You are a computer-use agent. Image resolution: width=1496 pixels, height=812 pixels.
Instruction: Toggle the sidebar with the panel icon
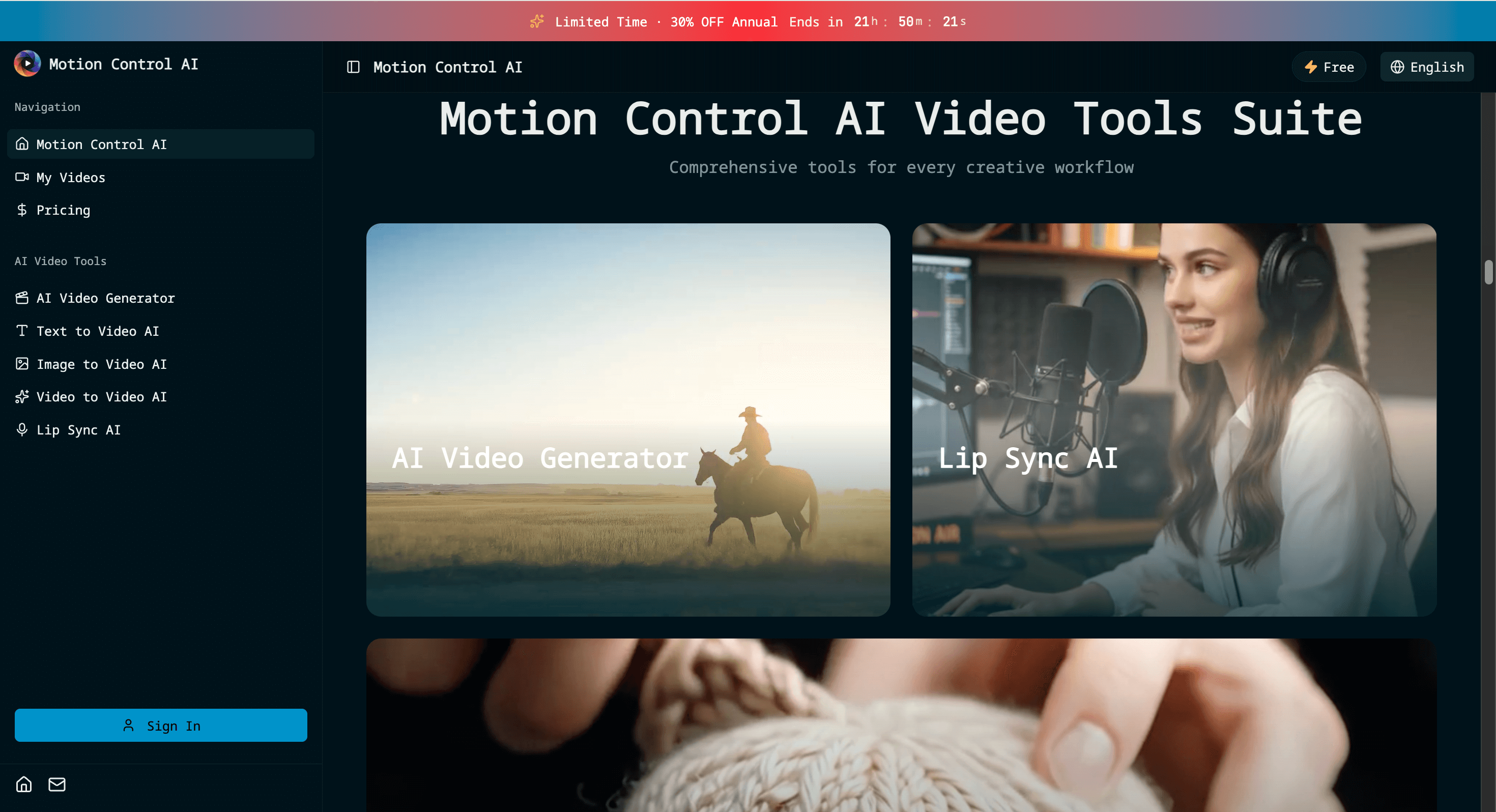pyautogui.click(x=353, y=67)
